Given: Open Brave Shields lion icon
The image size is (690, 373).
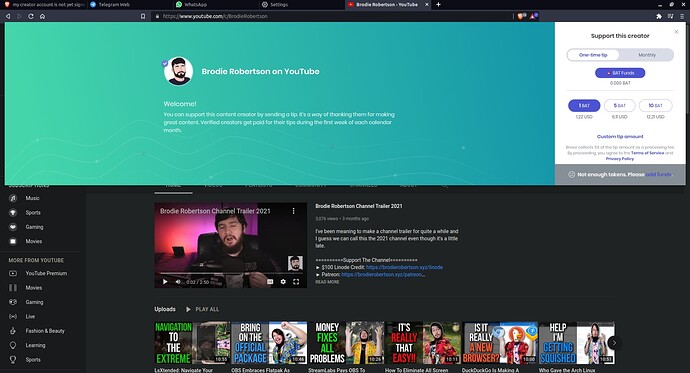Looking at the screenshot, I should (521, 16).
